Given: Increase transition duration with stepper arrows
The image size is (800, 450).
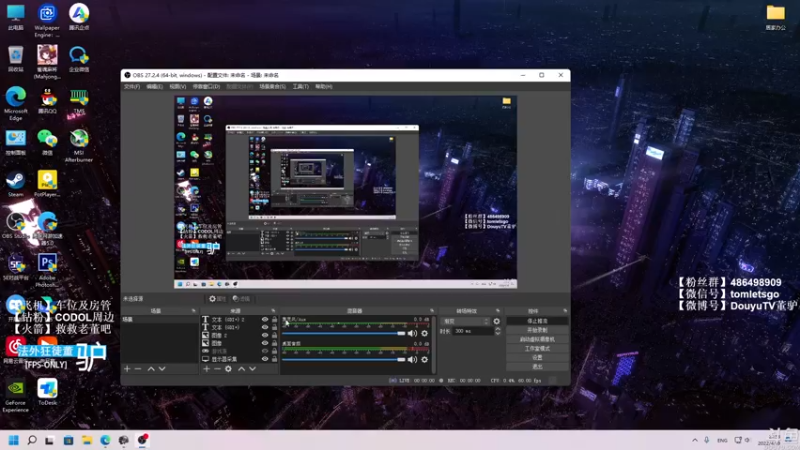Looking at the screenshot, I should (497, 329).
